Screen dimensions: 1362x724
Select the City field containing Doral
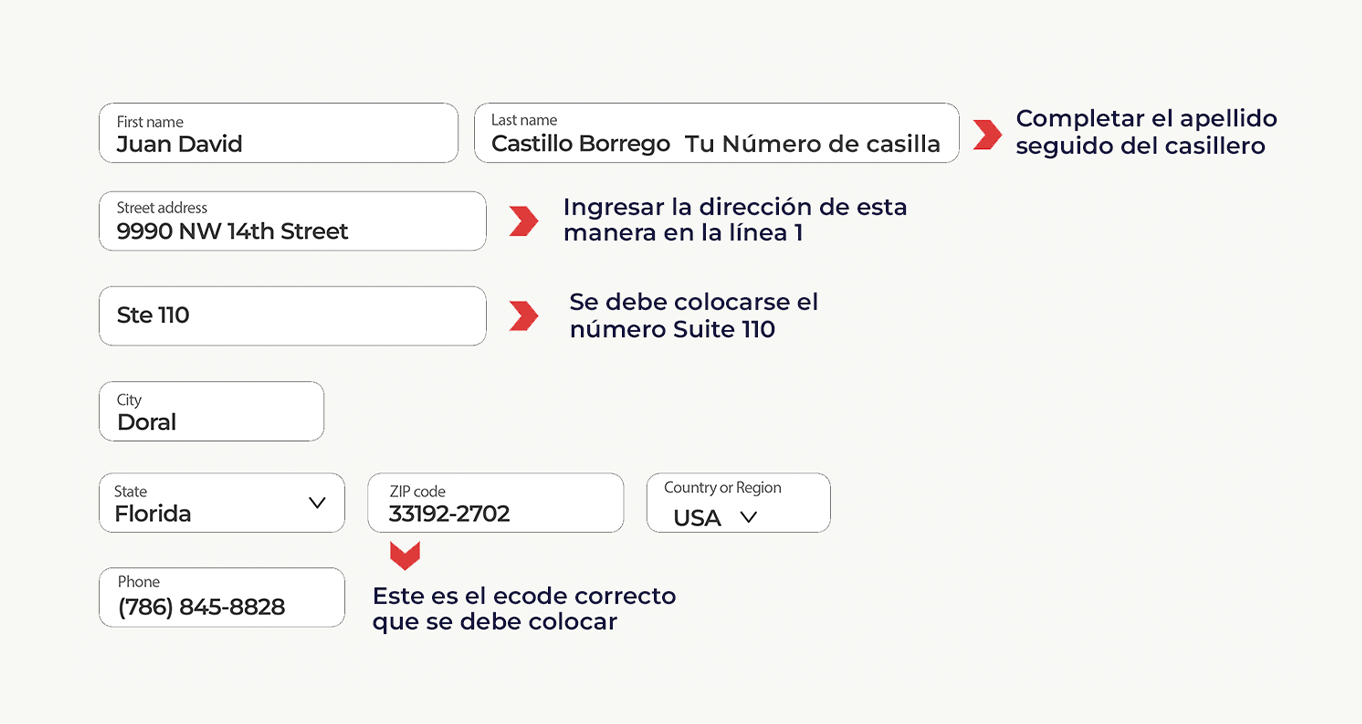pyautogui.click(x=211, y=411)
